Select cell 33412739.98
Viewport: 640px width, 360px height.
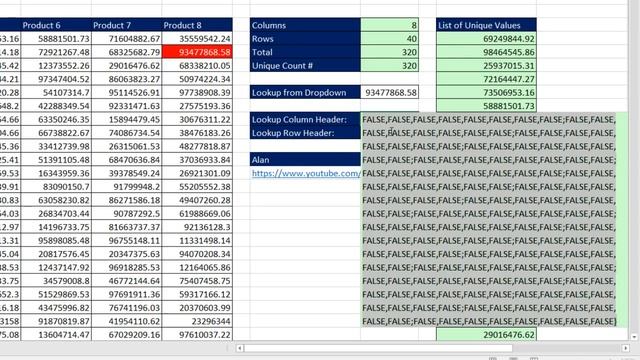coord(56,146)
